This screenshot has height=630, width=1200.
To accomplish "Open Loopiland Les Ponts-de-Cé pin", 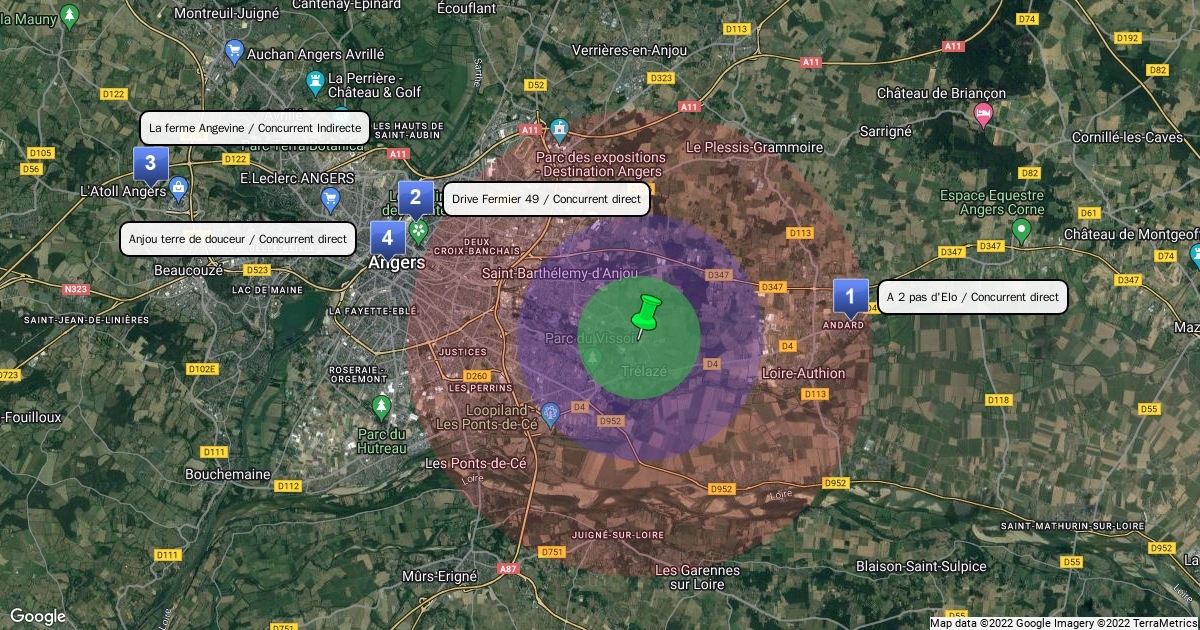I will tap(550, 412).
